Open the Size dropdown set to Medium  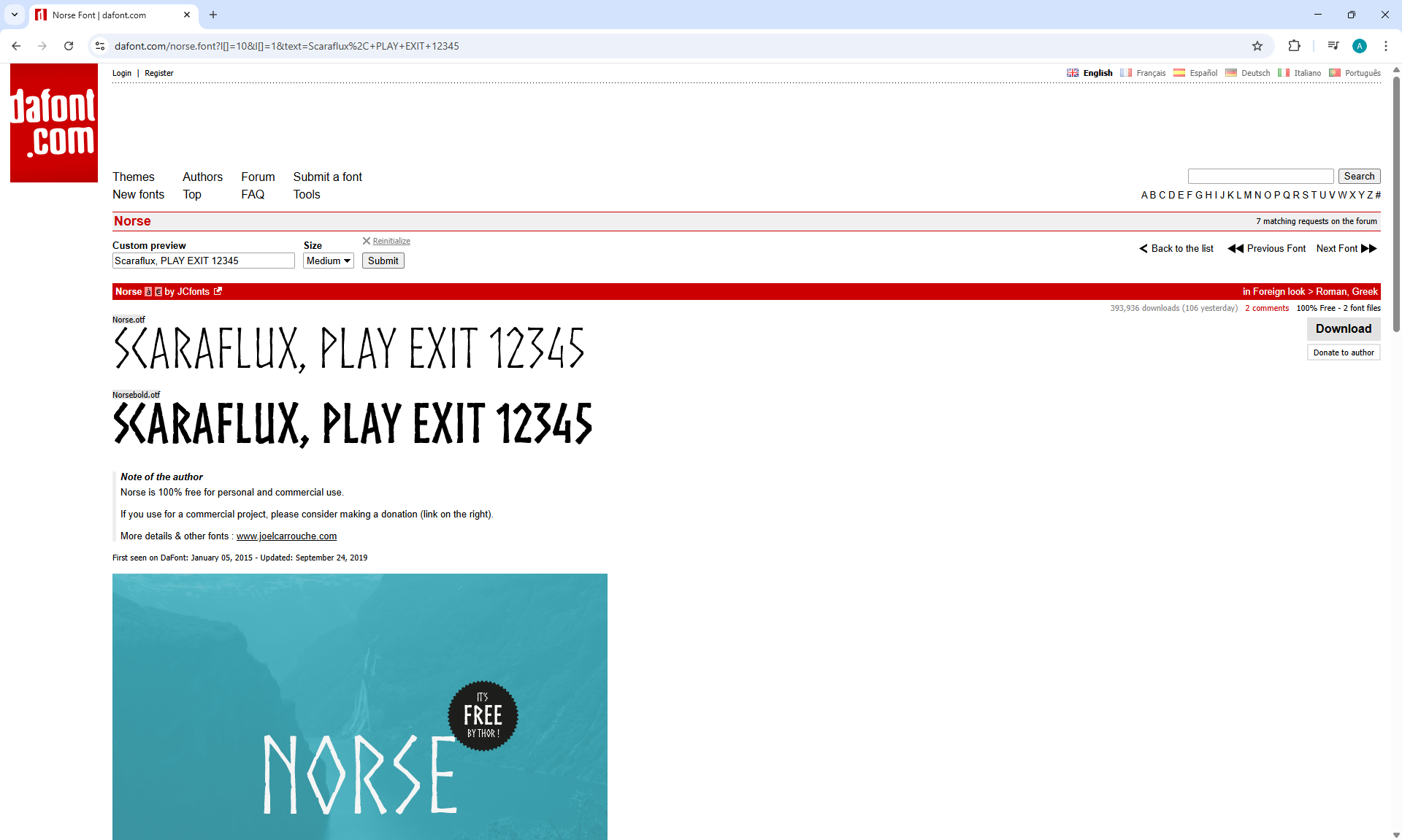point(328,261)
